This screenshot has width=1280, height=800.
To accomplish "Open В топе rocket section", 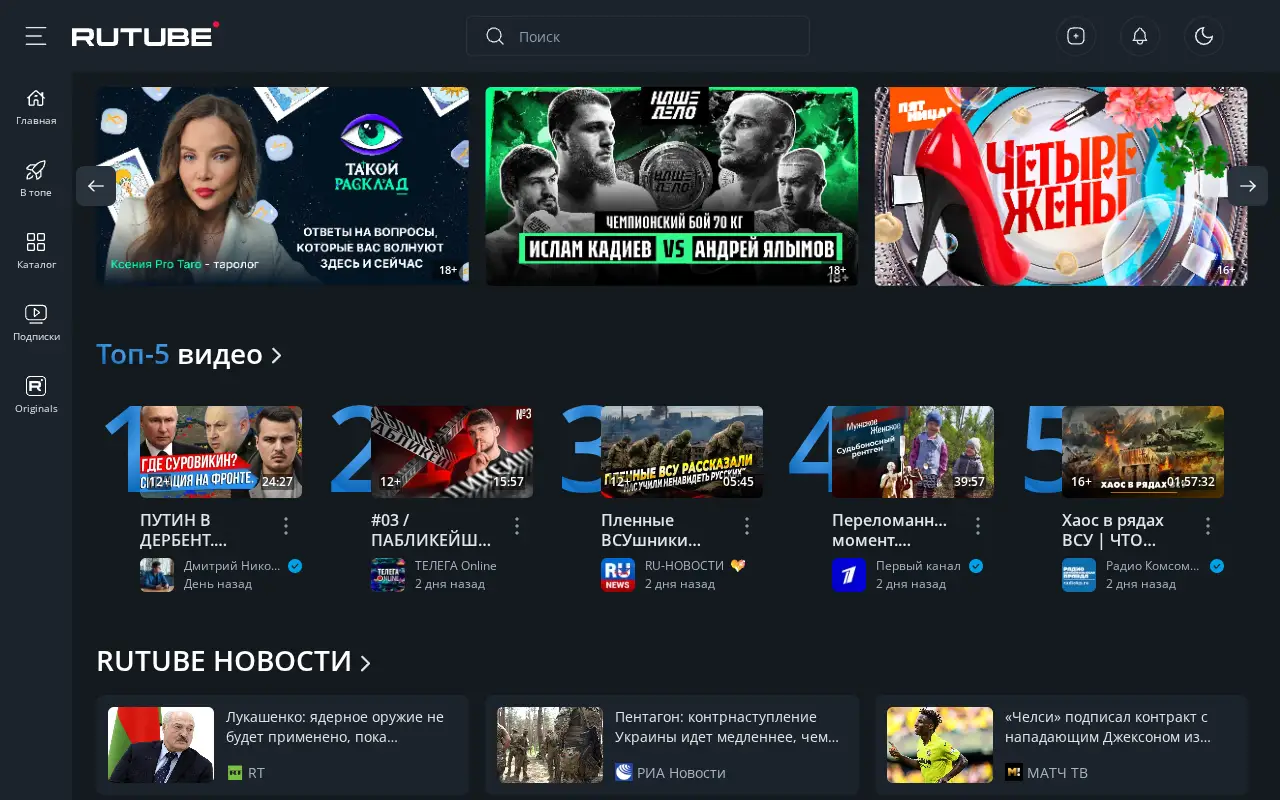I will (36, 179).
